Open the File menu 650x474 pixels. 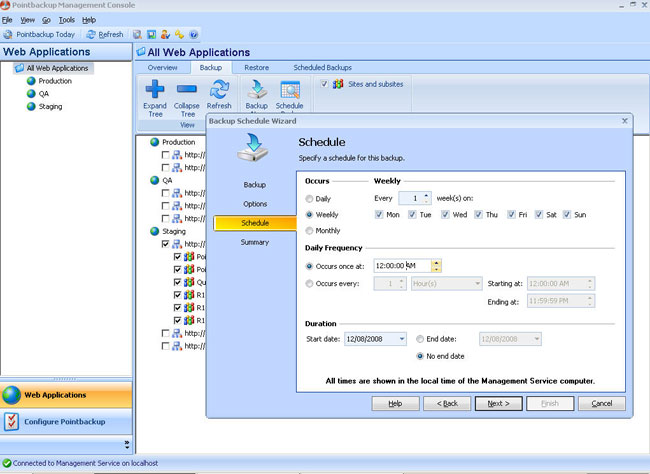pos(7,20)
